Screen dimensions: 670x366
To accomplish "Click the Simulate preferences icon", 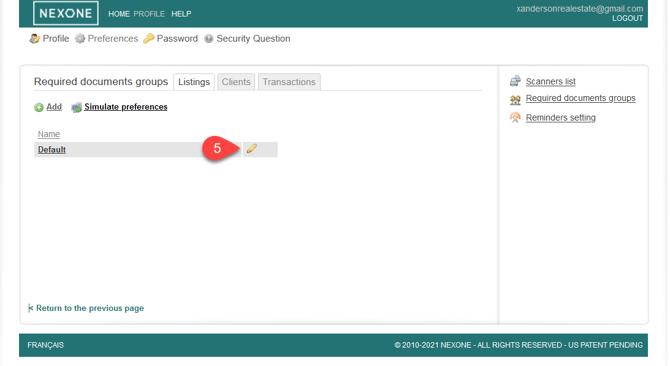I will coord(76,107).
